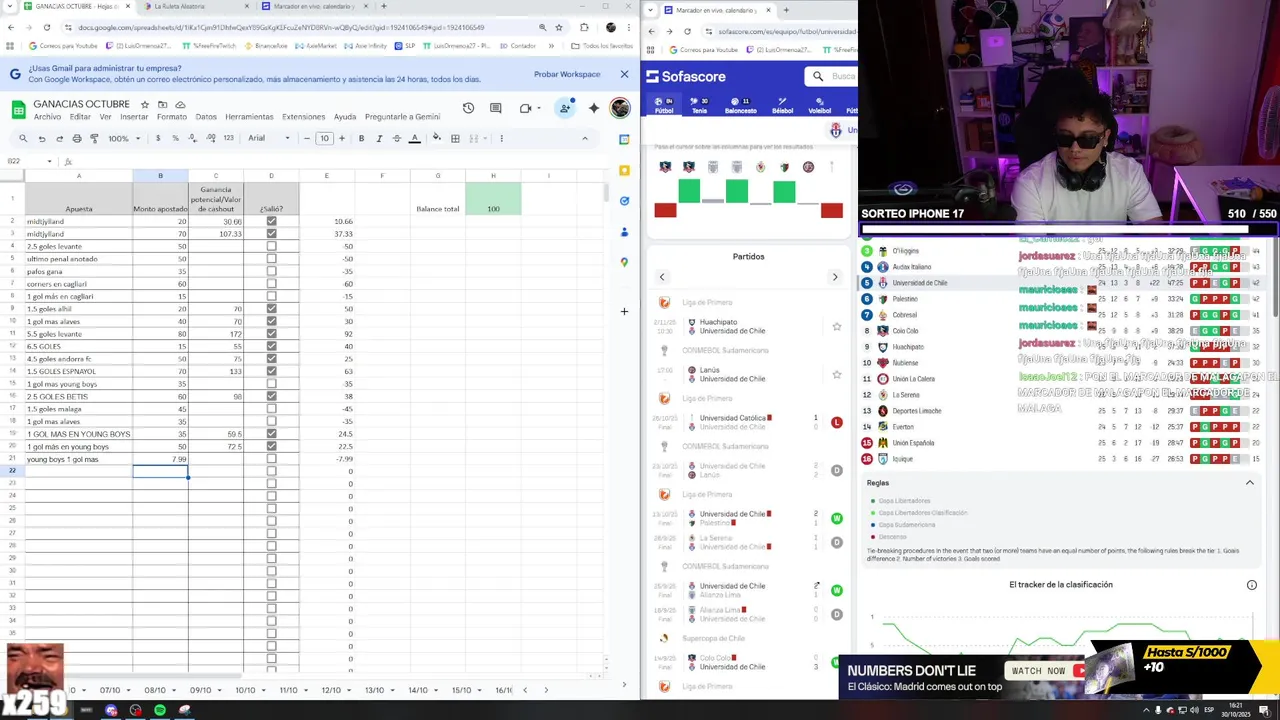This screenshot has width=1280, height=720.
Task: Open the Formato menu
Action: (x=172, y=117)
